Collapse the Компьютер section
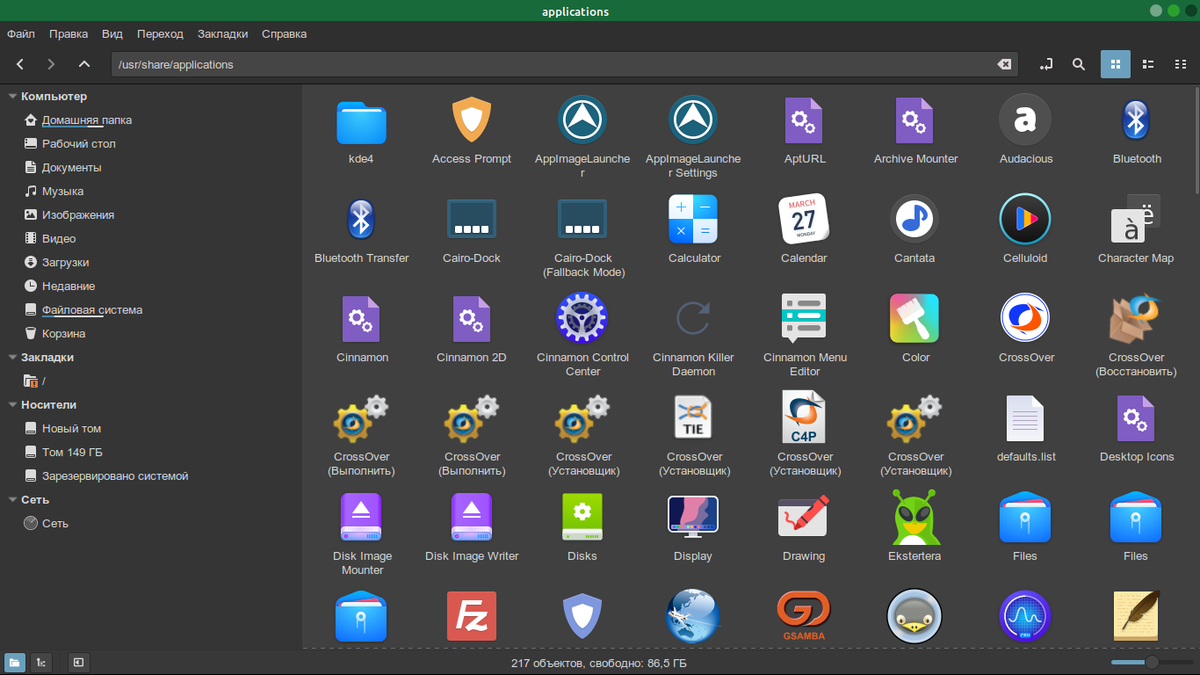Screen dimensions: 1200x675 click(12, 97)
